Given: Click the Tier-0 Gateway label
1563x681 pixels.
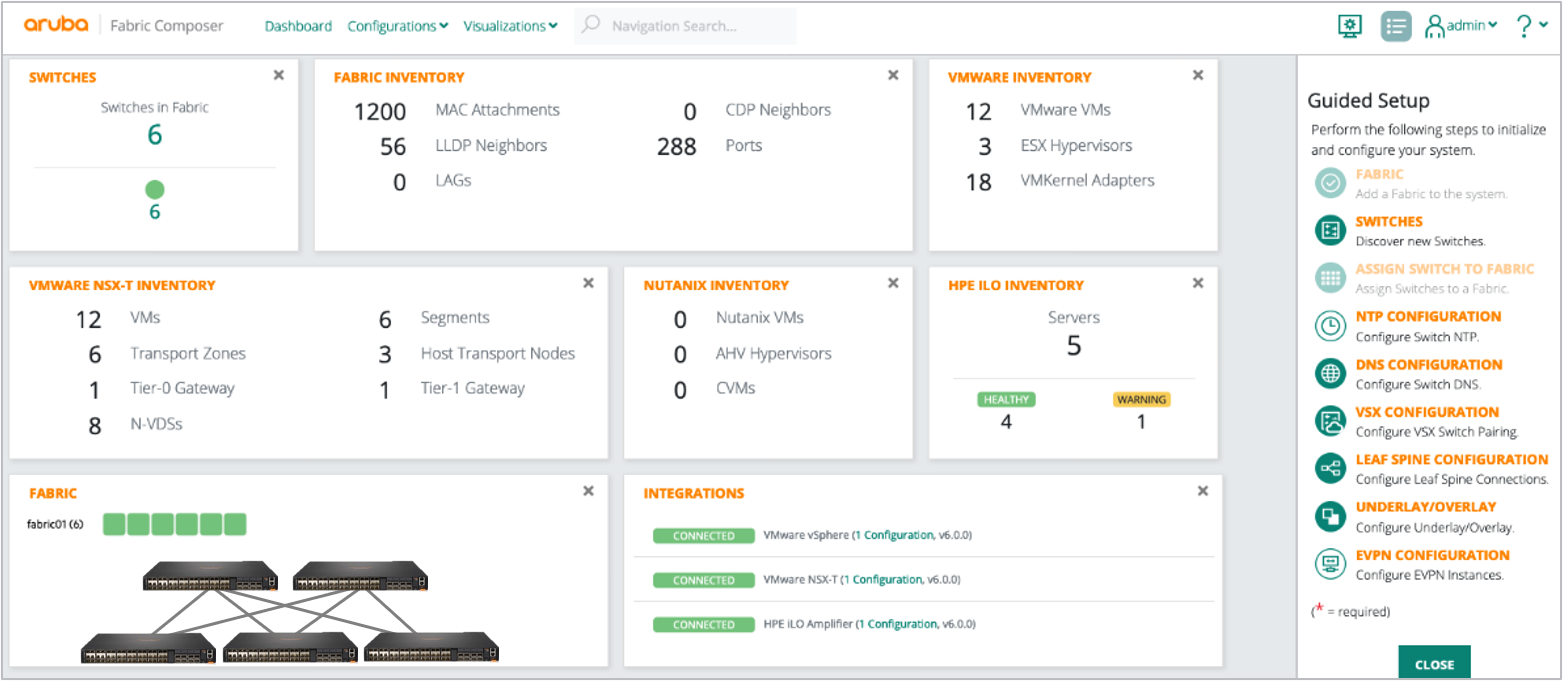Looking at the screenshot, I should click(x=182, y=388).
